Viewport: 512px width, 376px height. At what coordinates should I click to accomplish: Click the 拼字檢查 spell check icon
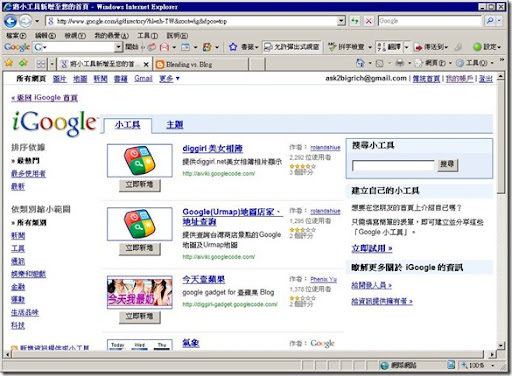332,47
